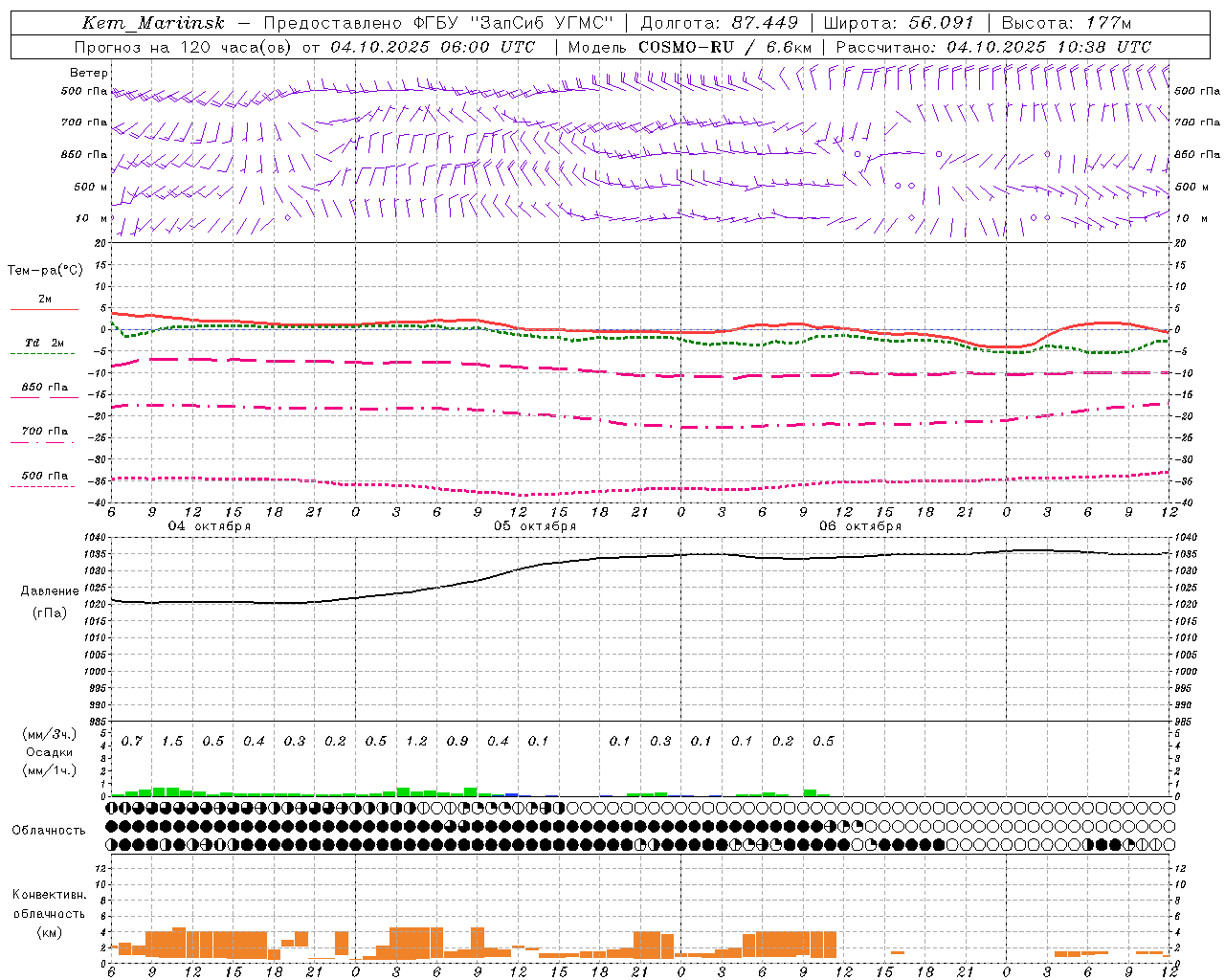Click the '05 октября' date label
This screenshot has width=1225, height=980.
coord(535,526)
